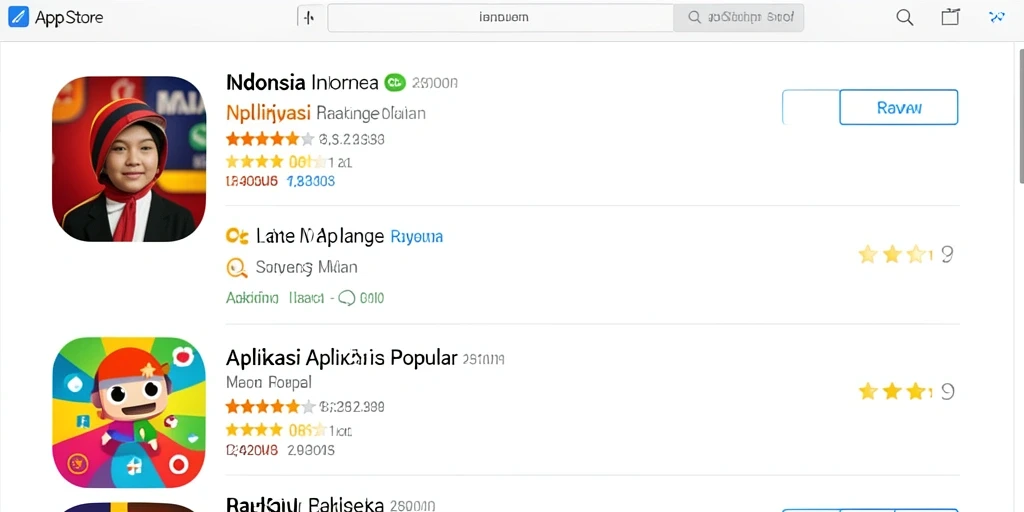Open the portrait app thumbnail with red headscarf
Viewport: 1024px width, 512px height.
[x=129, y=159]
